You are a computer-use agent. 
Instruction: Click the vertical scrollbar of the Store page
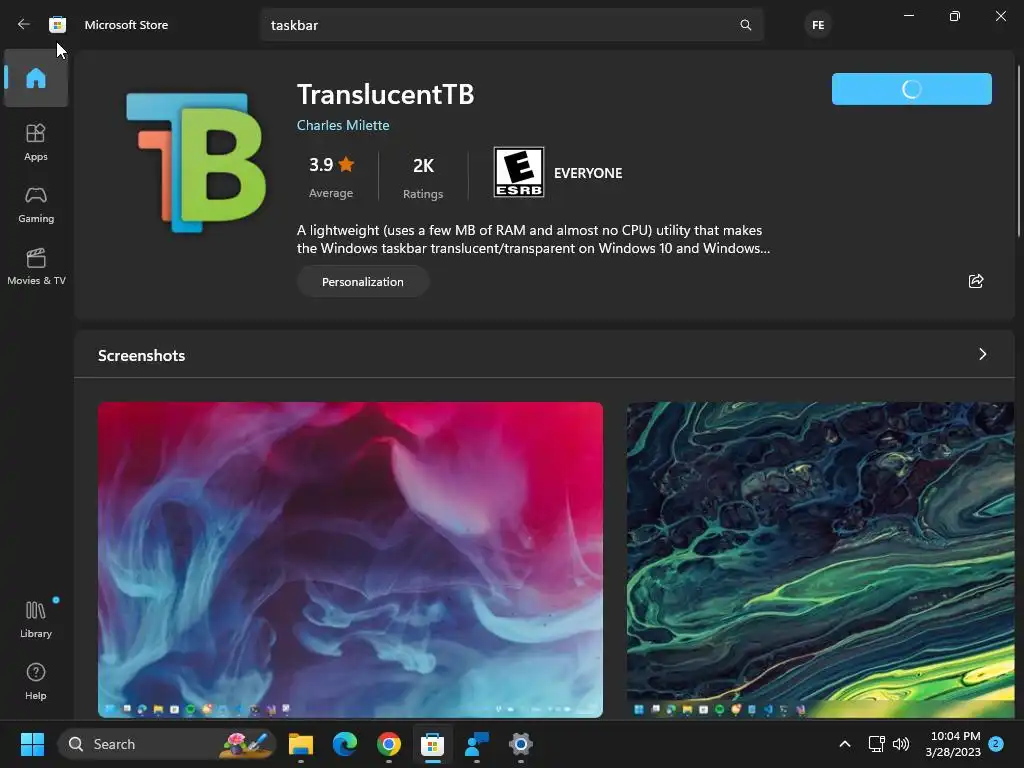point(1019,150)
